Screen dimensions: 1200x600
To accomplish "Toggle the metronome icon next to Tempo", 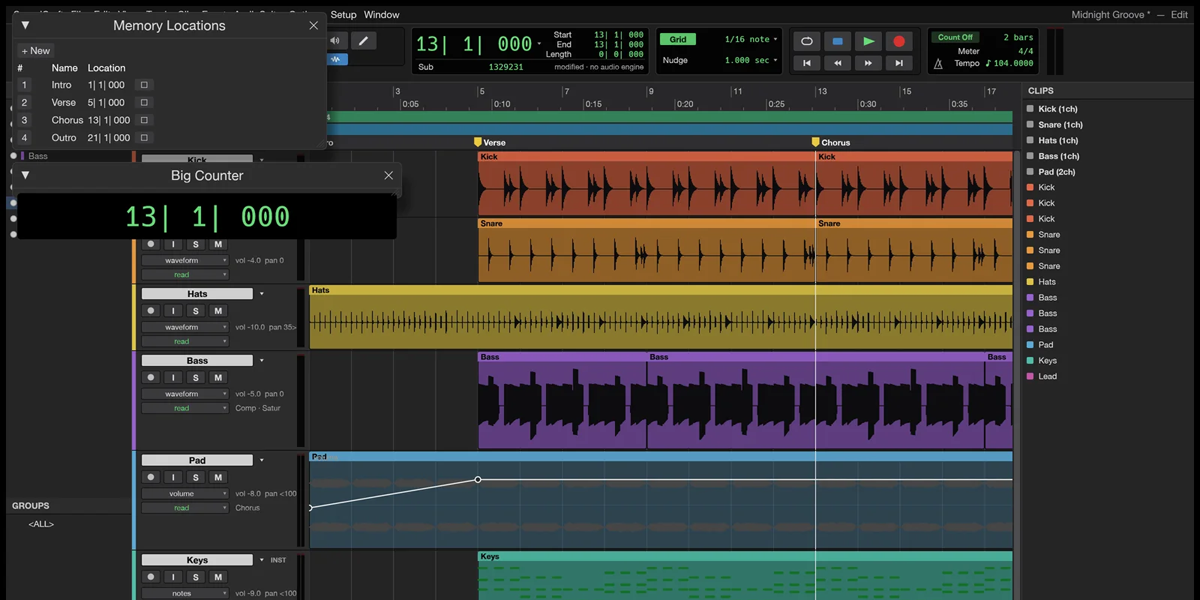I will [x=938, y=63].
